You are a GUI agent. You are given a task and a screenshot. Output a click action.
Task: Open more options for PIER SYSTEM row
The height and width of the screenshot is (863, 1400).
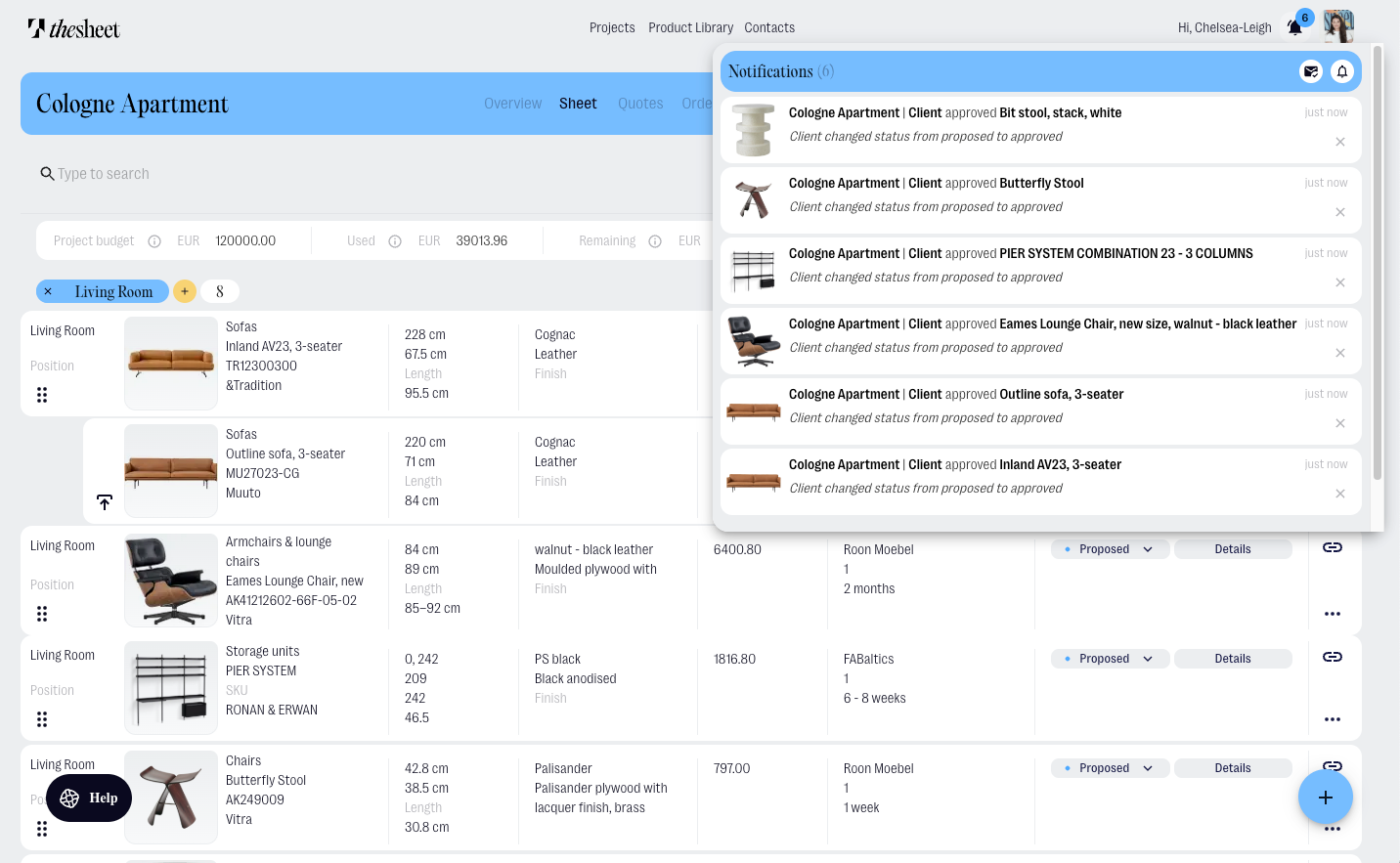pyautogui.click(x=1333, y=719)
